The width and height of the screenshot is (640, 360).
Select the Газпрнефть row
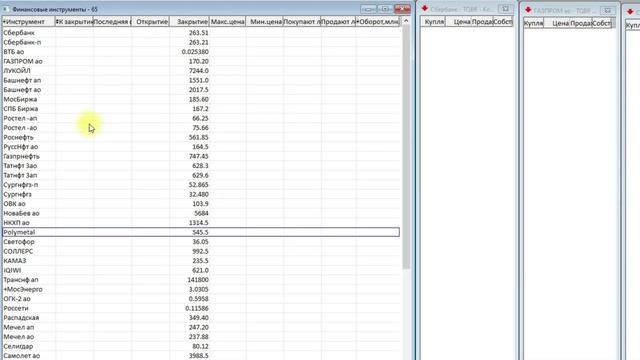[x=201, y=156]
